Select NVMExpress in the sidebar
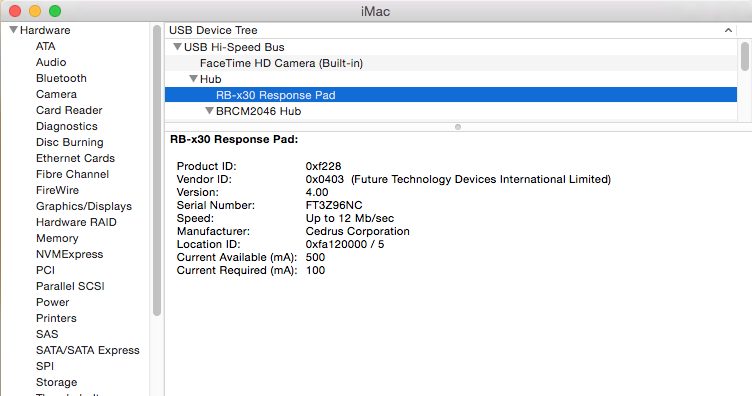The height and width of the screenshot is (396, 752). click(70, 254)
